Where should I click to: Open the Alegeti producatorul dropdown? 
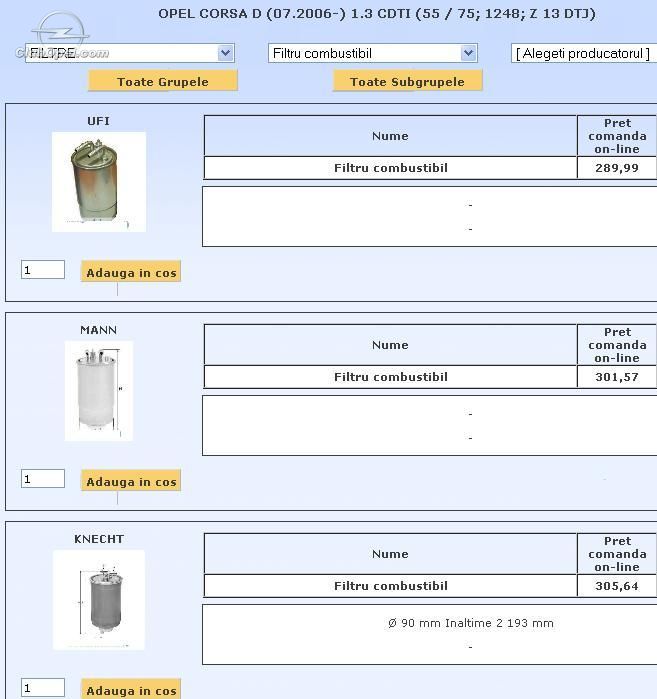(x=584, y=53)
